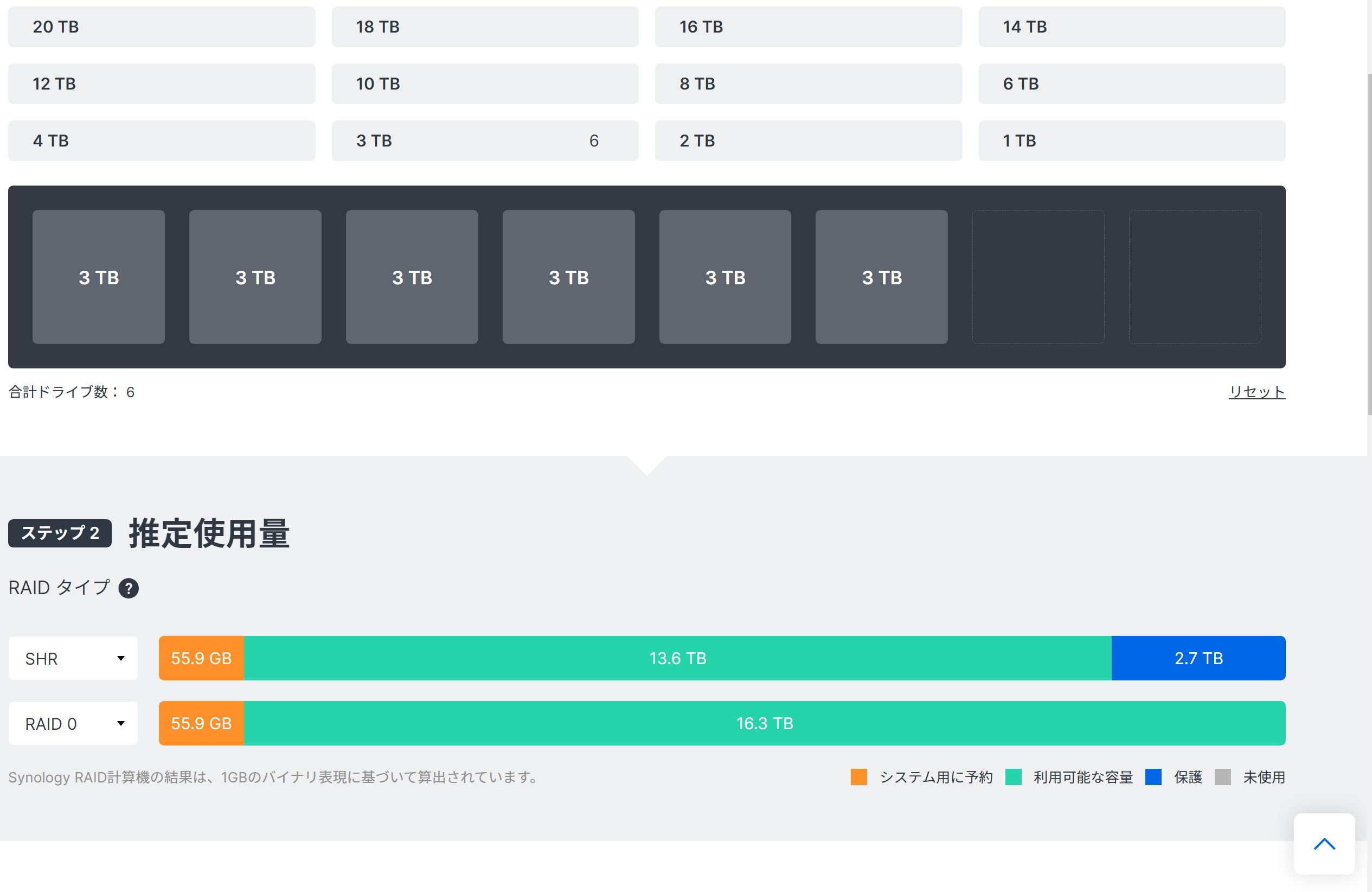1372x892 pixels.
Task: Remove the first 3 TB drive slot
Action: [x=99, y=277]
